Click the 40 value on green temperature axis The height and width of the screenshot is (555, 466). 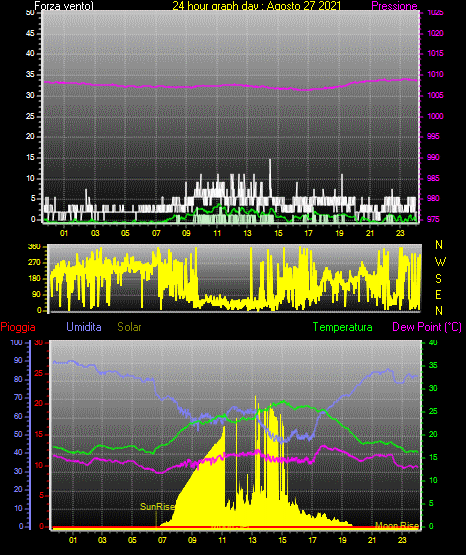coord(433,342)
